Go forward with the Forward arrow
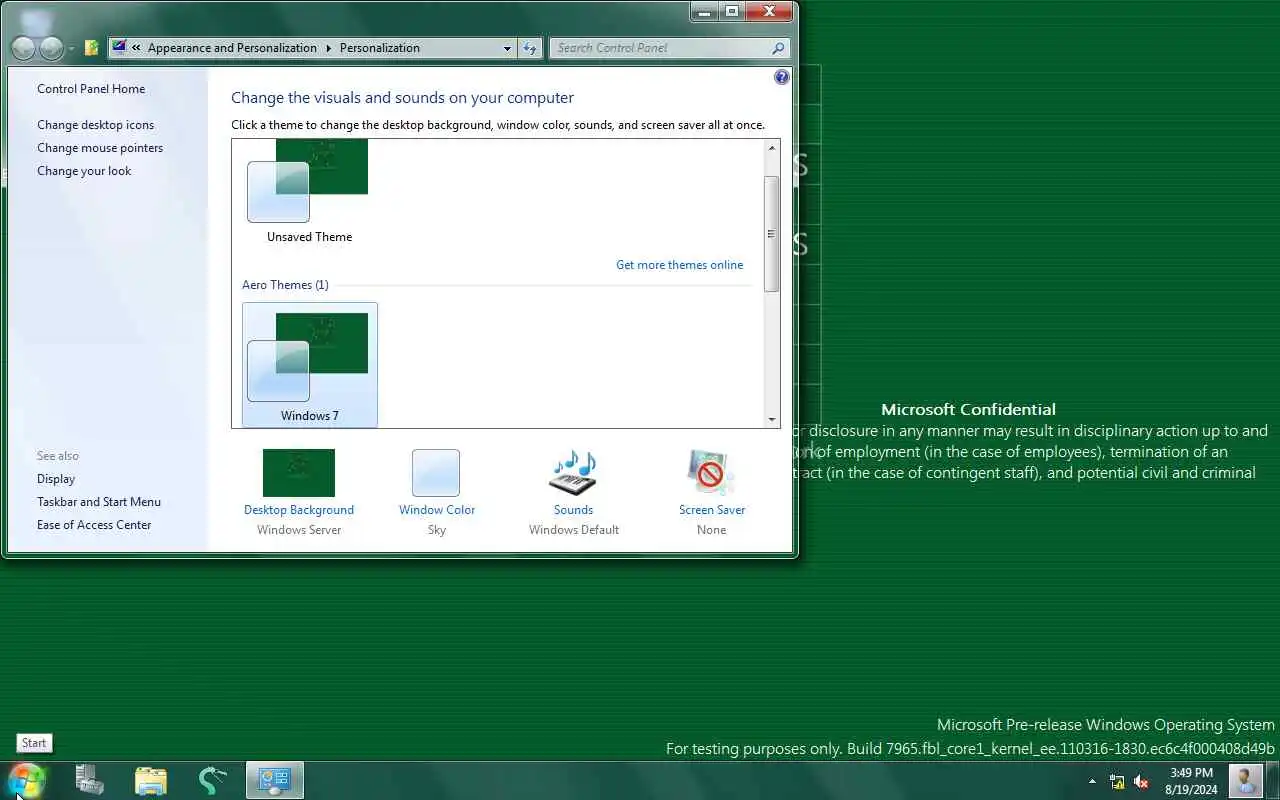Viewport: 1280px width, 800px height. tap(51, 48)
